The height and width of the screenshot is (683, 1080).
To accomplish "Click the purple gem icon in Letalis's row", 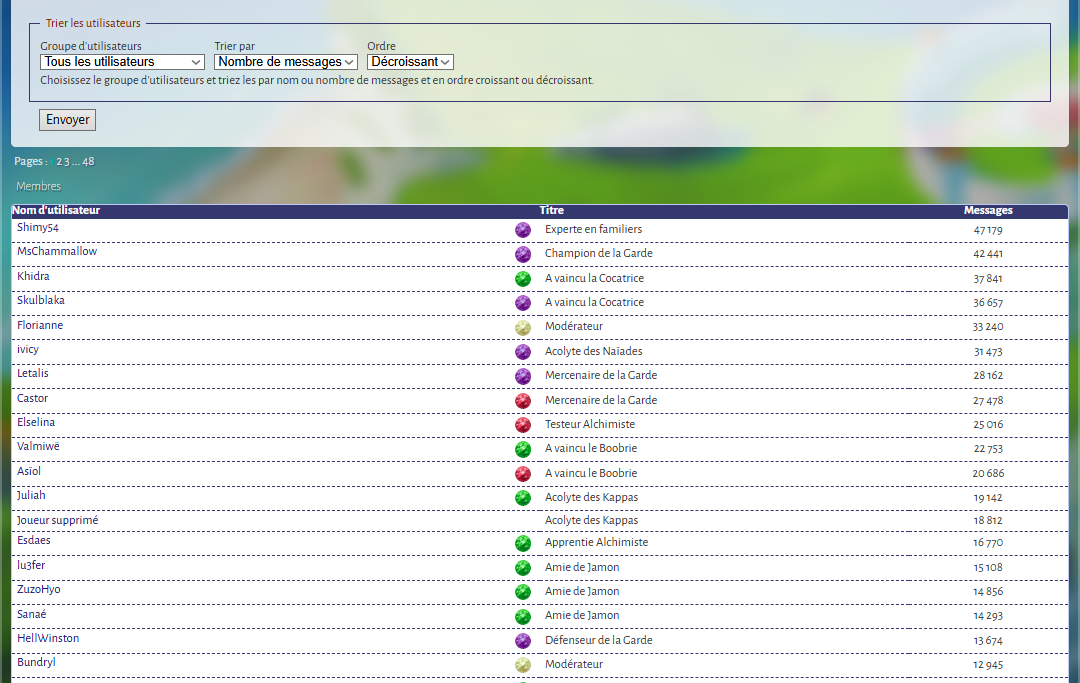I will [x=523, y=376].
